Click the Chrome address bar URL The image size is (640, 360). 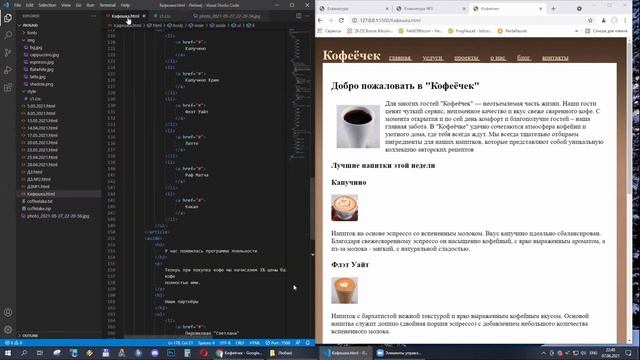pyautogui.click(x=390, y=20)
